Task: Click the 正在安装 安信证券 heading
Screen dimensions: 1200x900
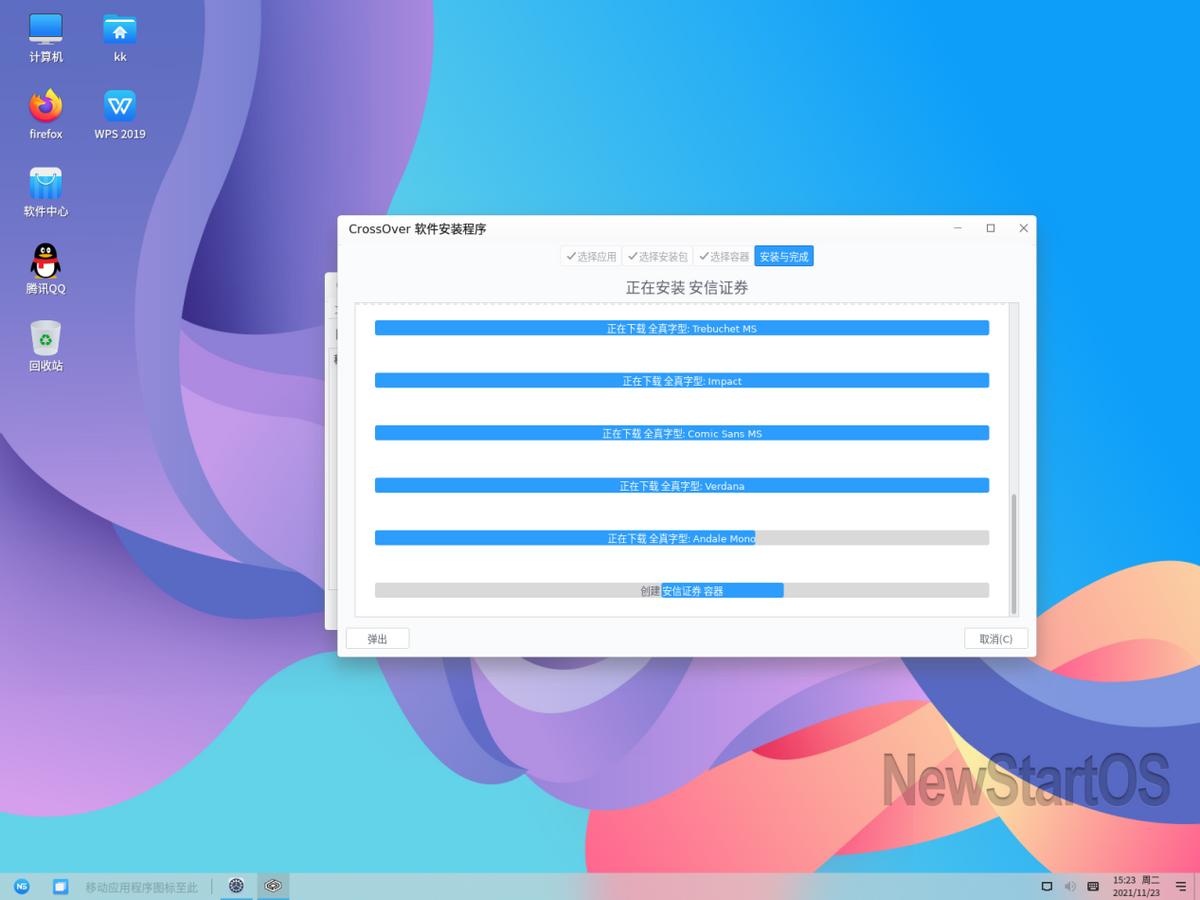Action: pos(687,288)
